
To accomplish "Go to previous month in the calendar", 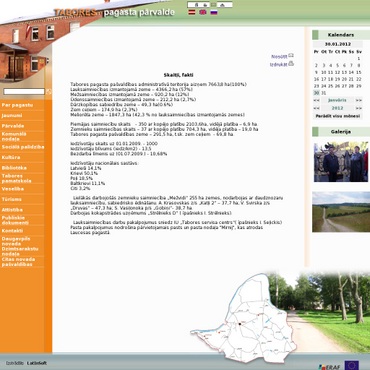I will pos(316,100).
